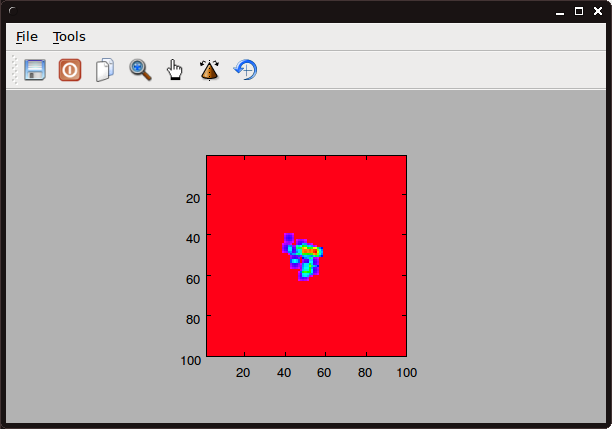The width and height of the screenshot is (612, 429).
Task: Open the File menu
Action: pos(27,37)
